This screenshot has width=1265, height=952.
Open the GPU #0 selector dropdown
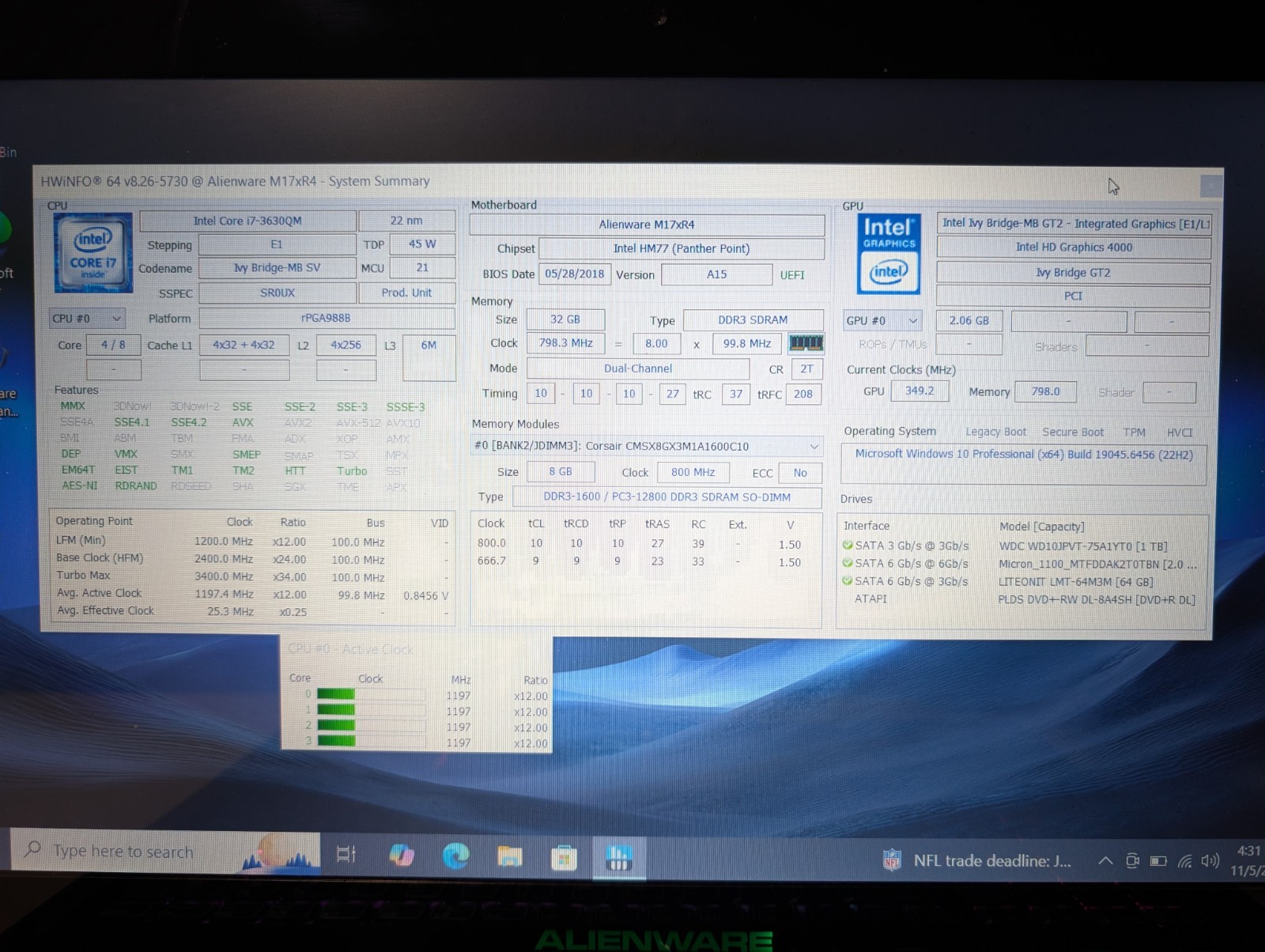pyautogui.click(x=882, y=321)
